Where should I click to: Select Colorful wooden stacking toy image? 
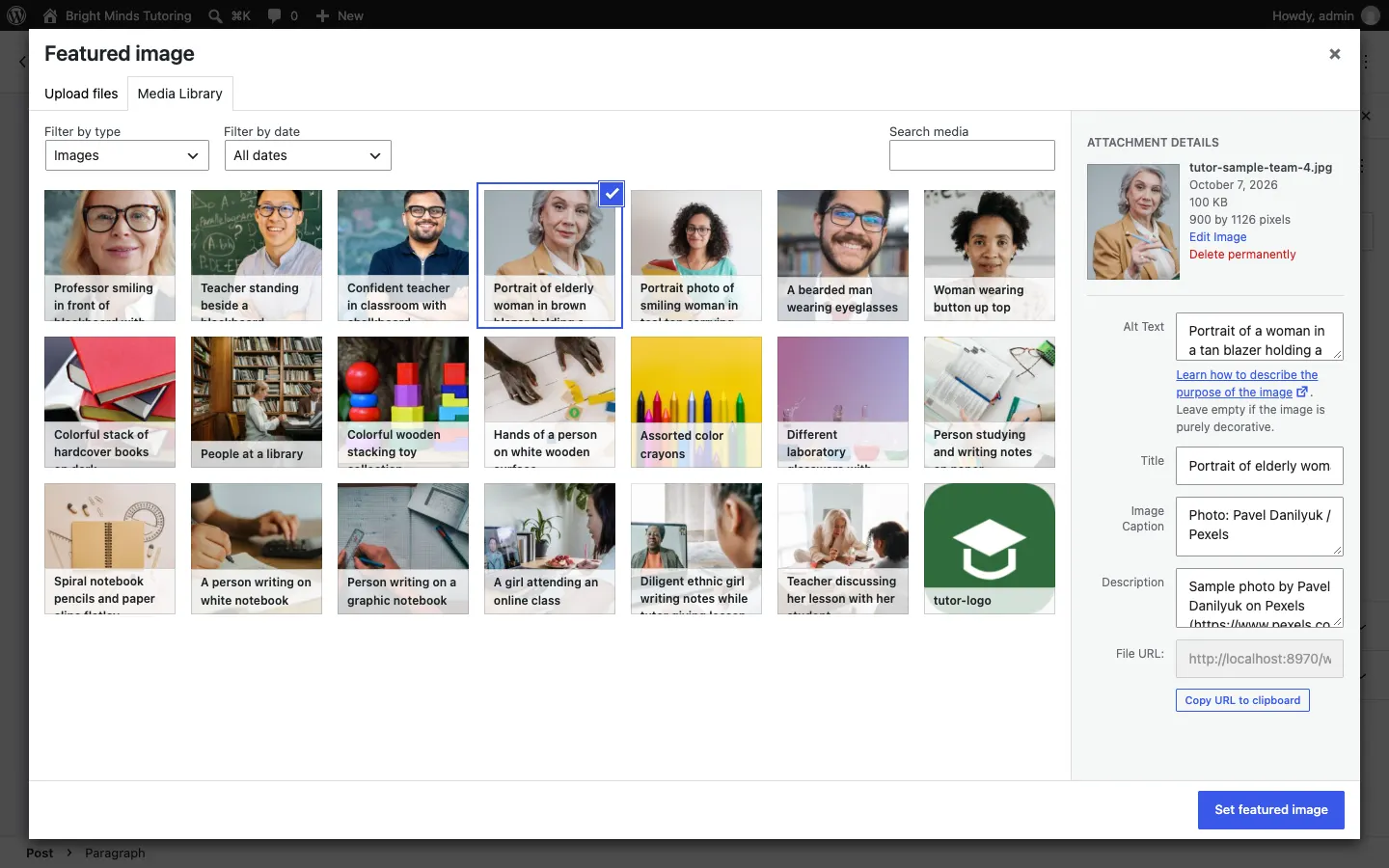coord(403,402)
